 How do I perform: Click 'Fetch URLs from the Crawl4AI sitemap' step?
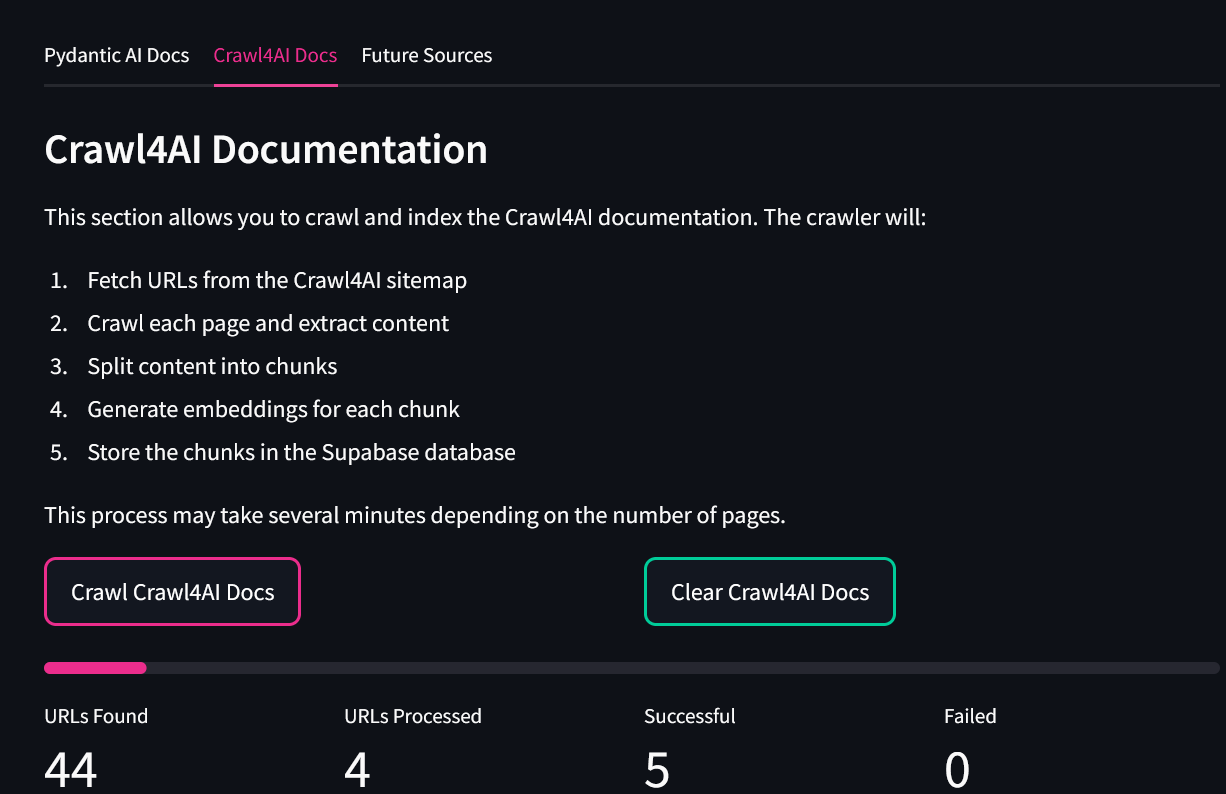277,280
